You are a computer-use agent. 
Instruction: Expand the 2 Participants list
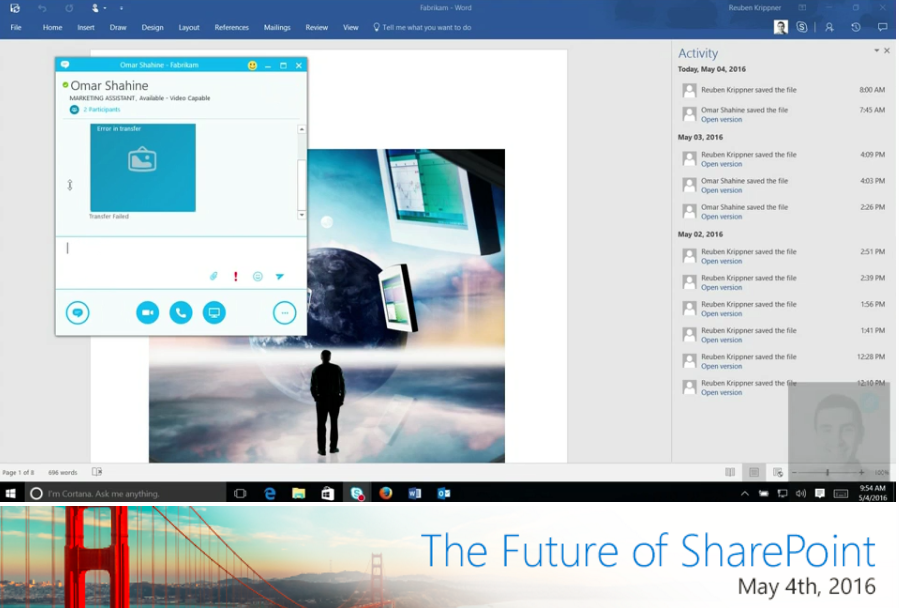point(101,109)
